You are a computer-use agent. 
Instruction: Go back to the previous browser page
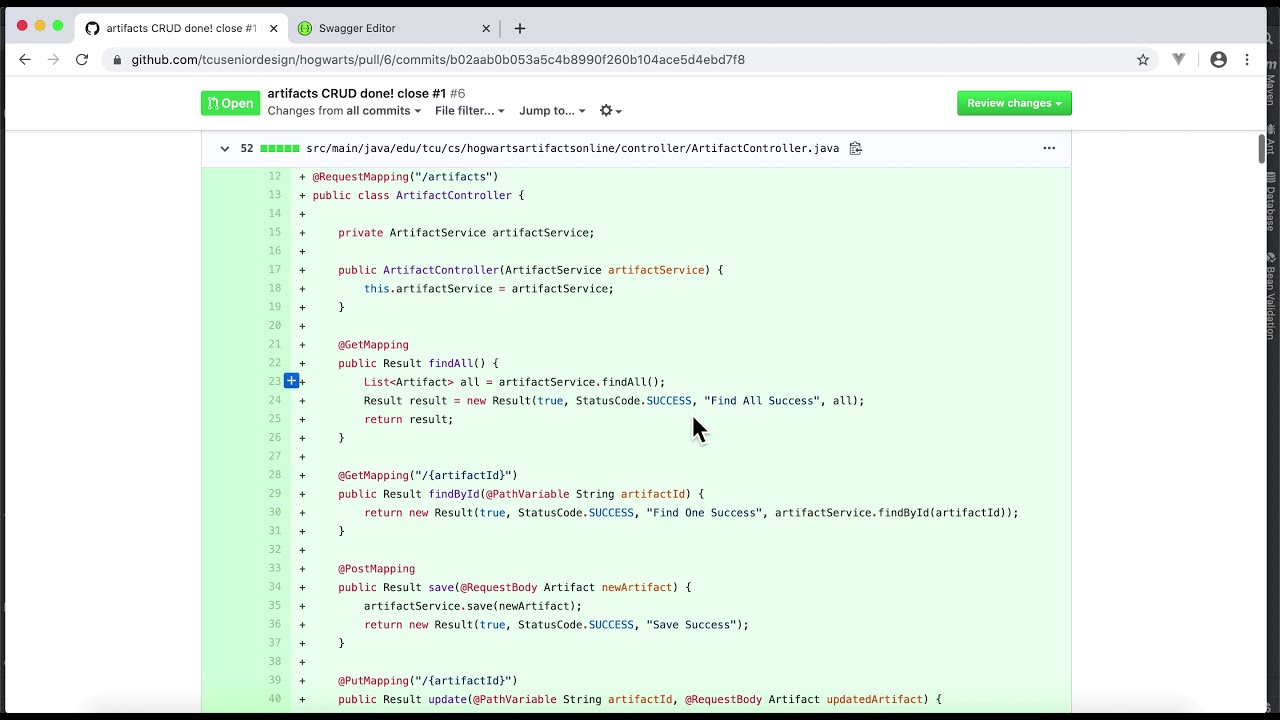[25, 60]
